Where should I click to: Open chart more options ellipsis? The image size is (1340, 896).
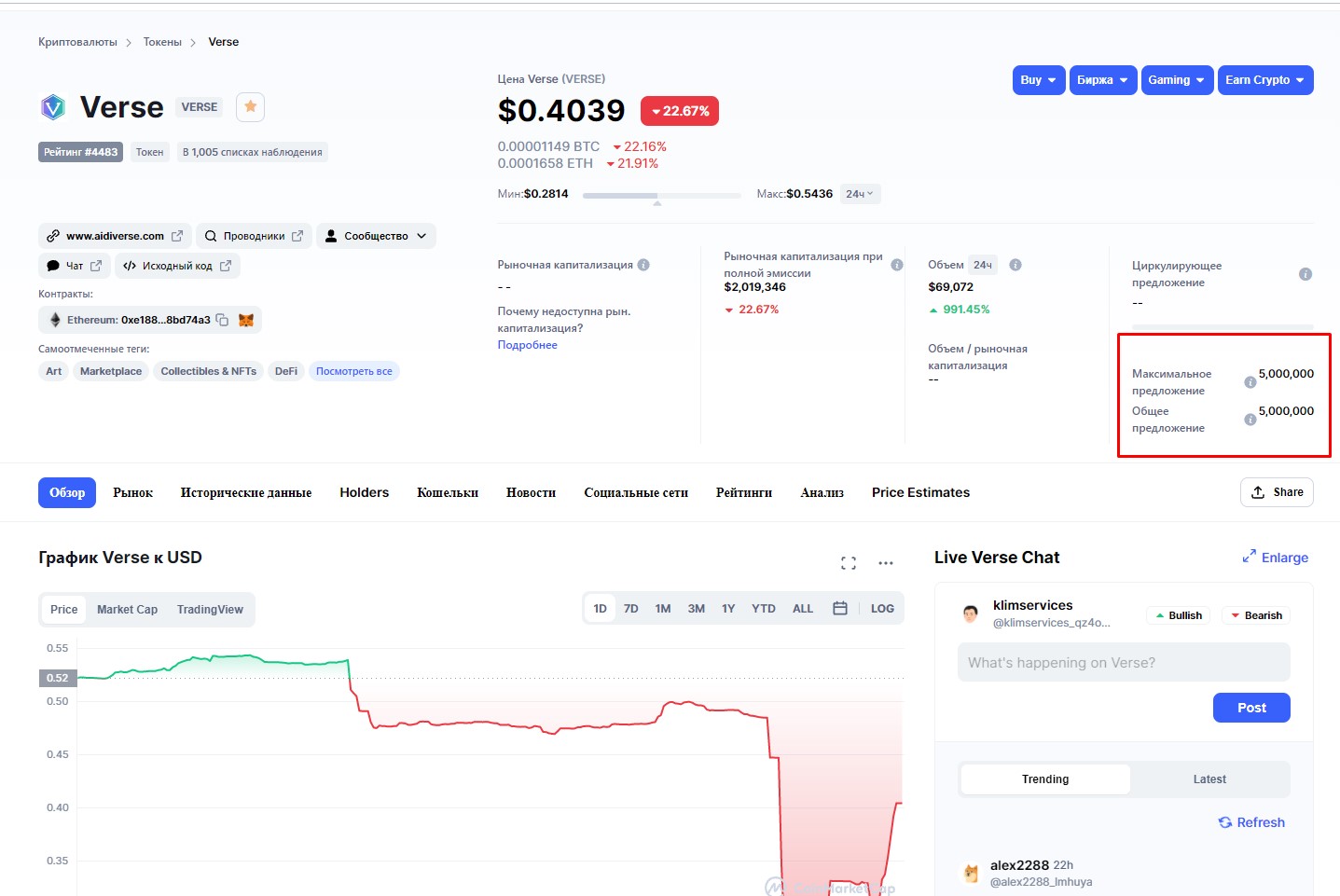(x=886, y=563)
